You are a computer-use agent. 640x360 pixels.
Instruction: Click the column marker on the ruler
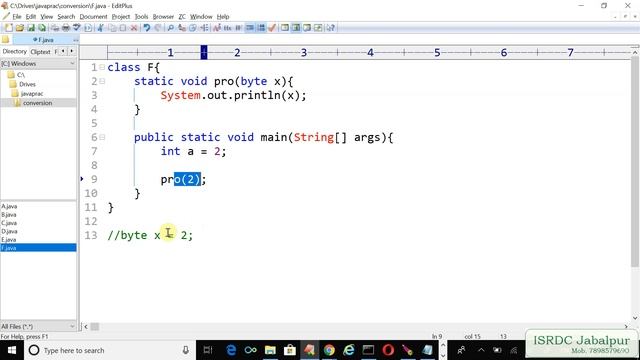[x=204, y=52]
